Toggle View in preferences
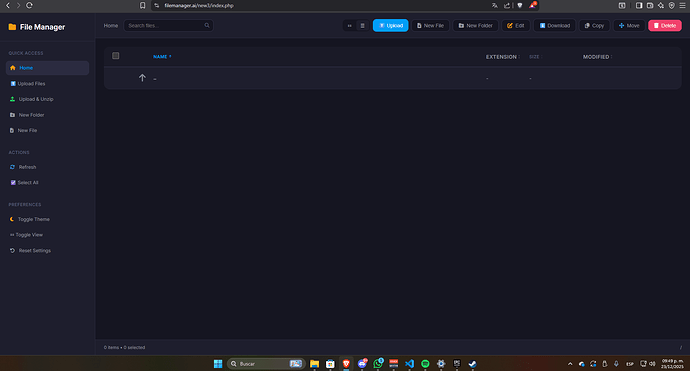This screenshot has height=371, width=690. coord(48,235)
